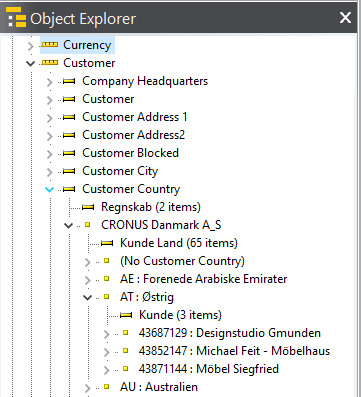The image size is (361, 397).
Task: Expand the Currency dimension node
Action: point(31,46)
